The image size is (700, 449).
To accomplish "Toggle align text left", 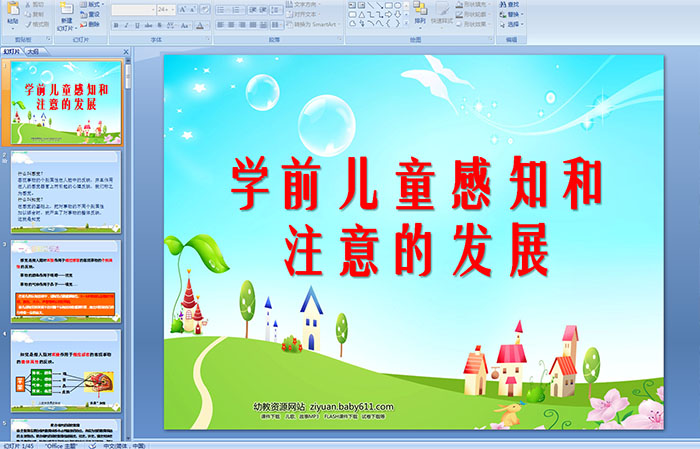I will pyautogui.click(x=221, y=25).
